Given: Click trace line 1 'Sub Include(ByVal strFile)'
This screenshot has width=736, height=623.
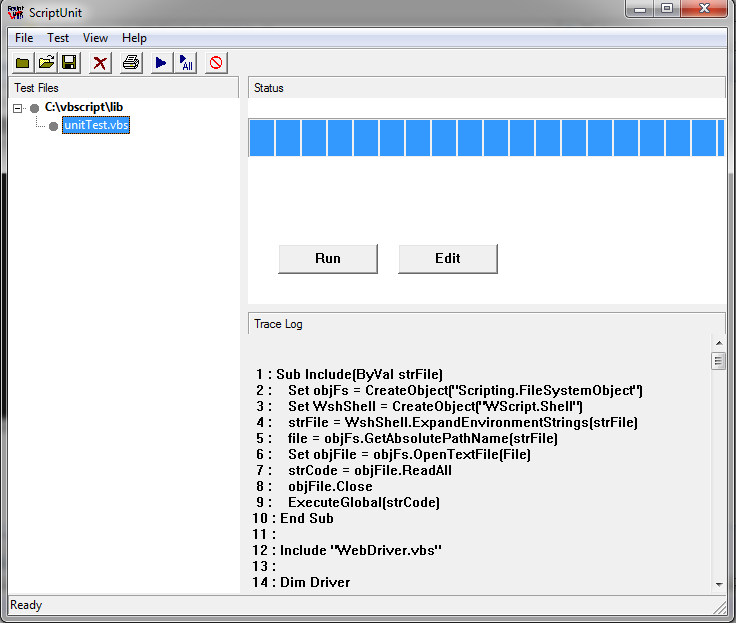Looking at the screenshot, I should coord(348,374).
